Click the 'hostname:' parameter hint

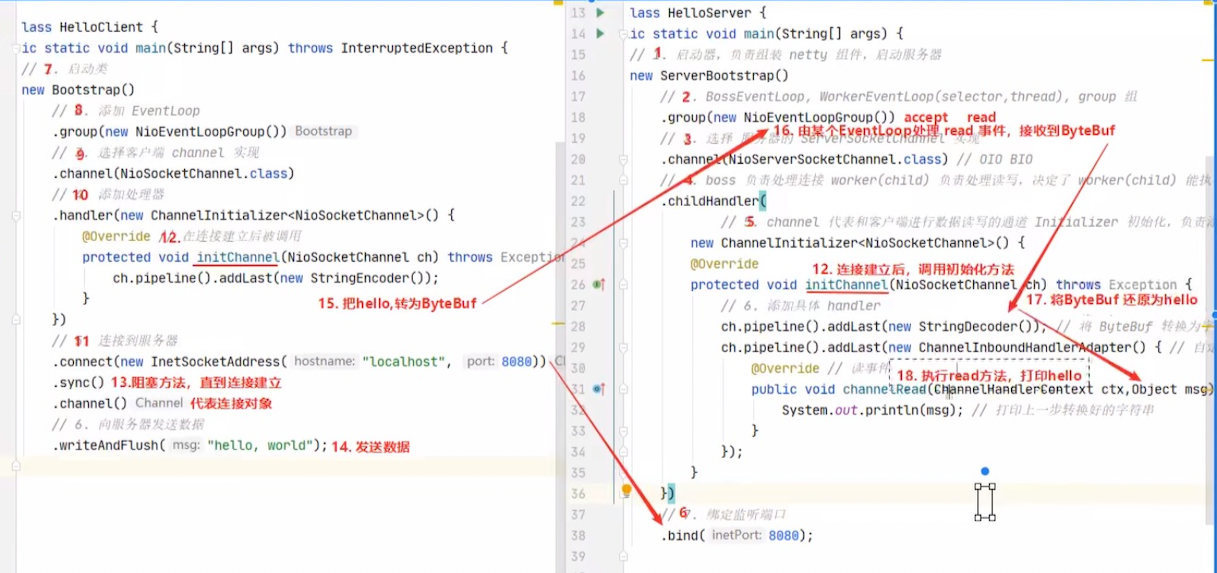tap(323, 362)
